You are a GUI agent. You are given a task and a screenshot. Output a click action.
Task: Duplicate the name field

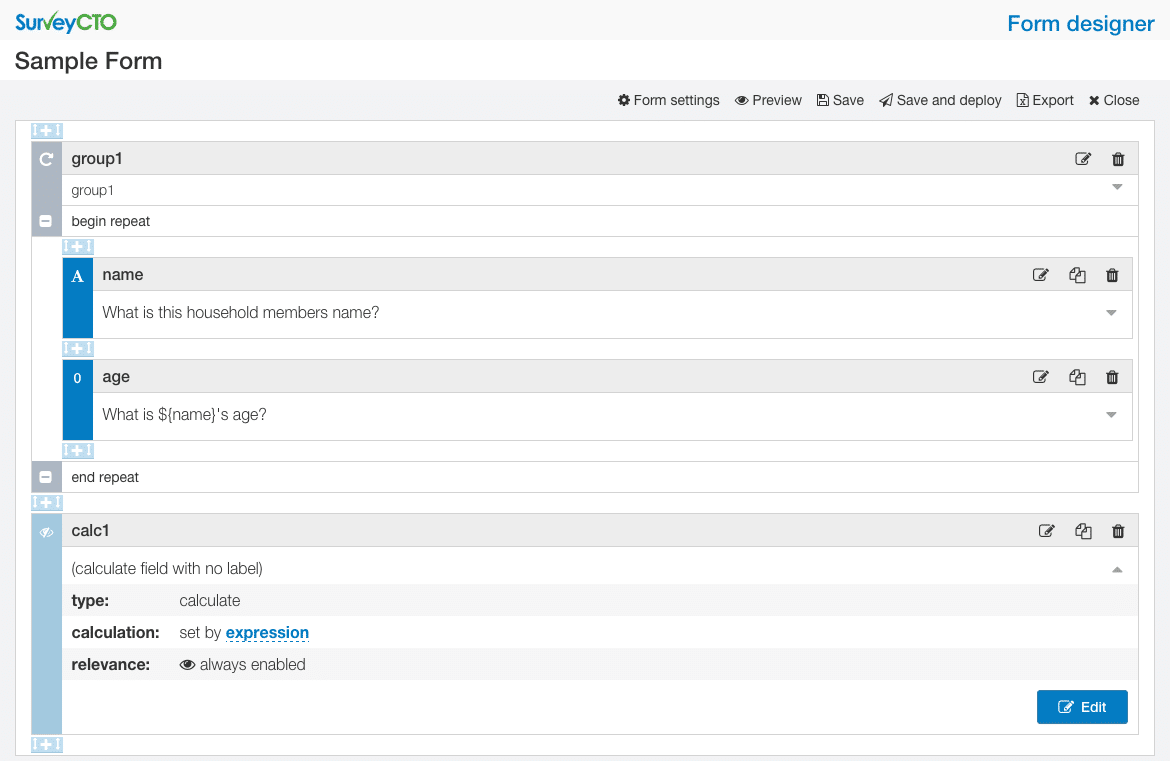[x=1077, y=275]
